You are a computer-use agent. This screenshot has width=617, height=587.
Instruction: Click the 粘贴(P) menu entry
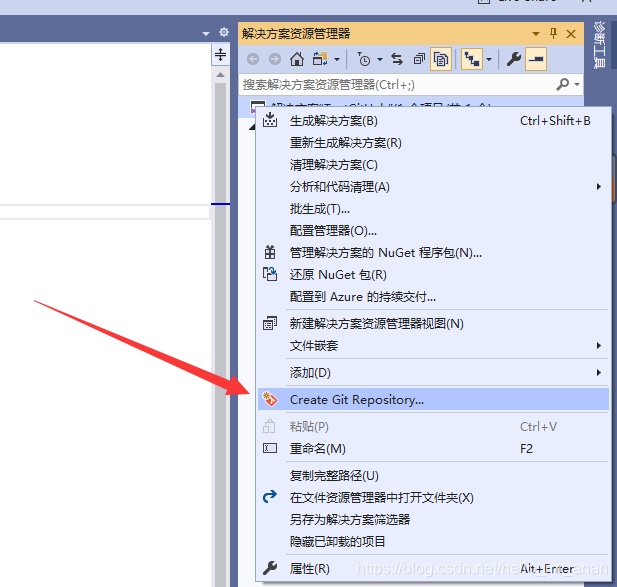point(433,426)
